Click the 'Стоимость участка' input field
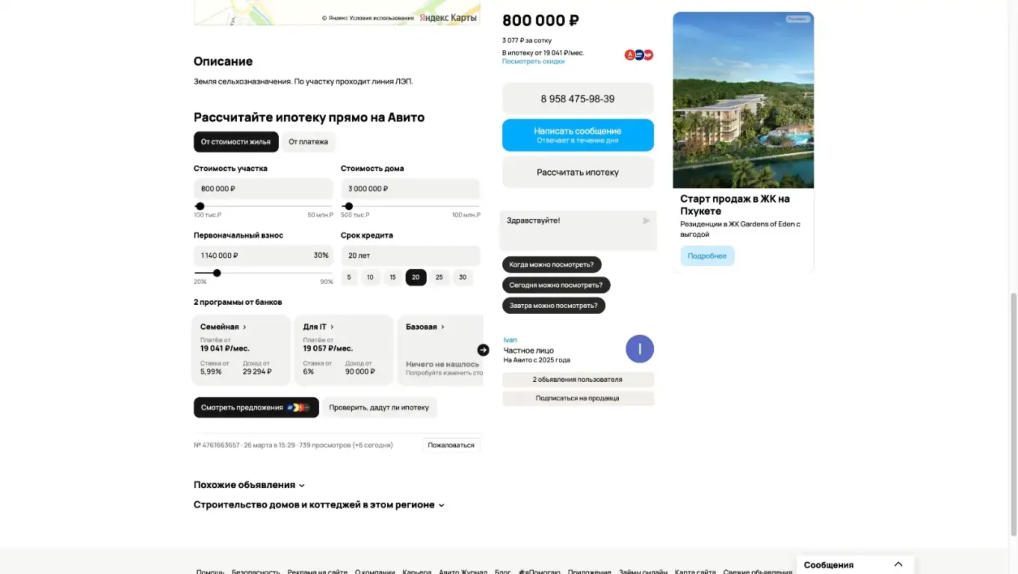 coord(263,188)
